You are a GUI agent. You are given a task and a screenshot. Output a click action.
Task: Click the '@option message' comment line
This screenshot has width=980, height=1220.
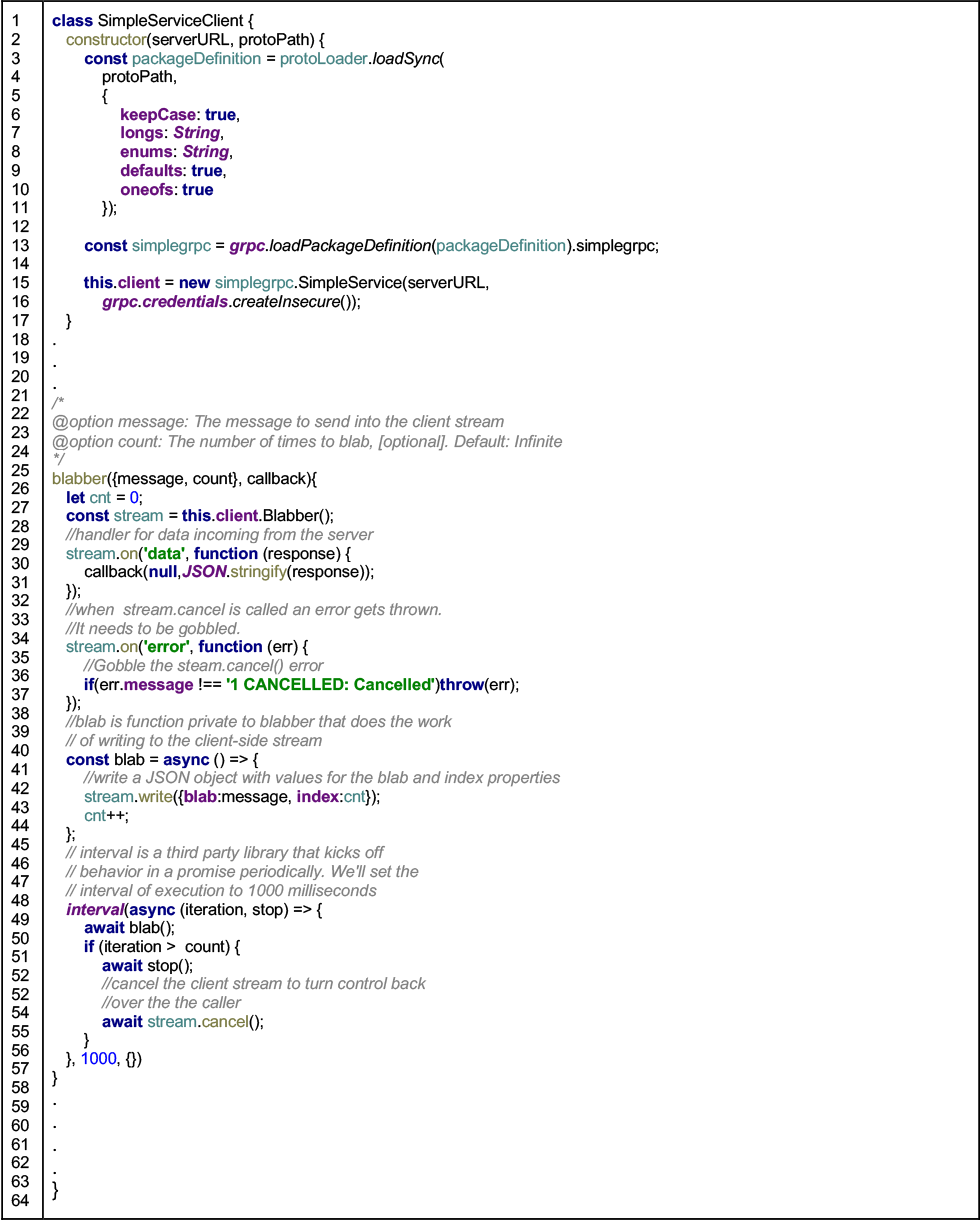pyautogui.click(x=278, y=421)
